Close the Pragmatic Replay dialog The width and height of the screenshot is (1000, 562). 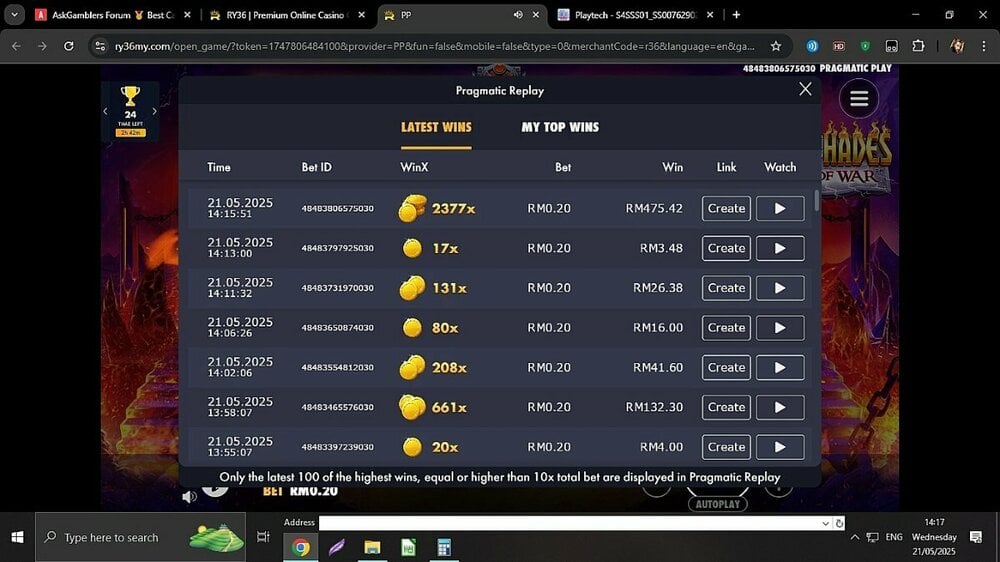pyautogui.click(x=805, y=89)
